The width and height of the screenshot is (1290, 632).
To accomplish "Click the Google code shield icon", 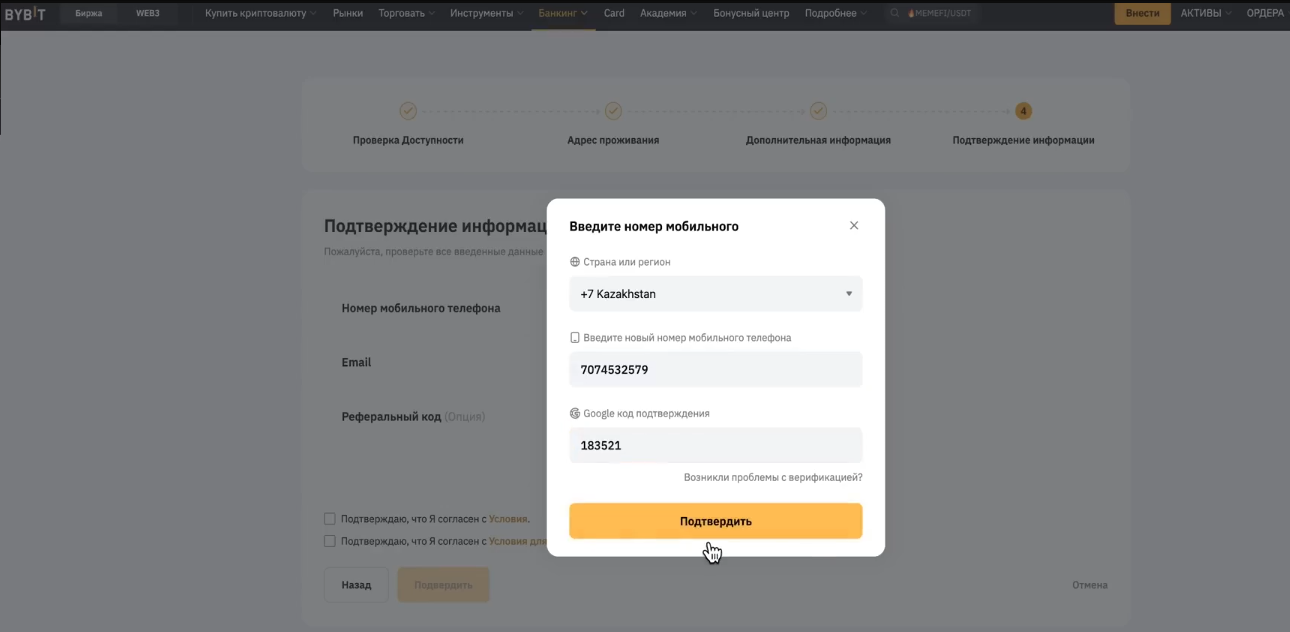I will point(575,413).
